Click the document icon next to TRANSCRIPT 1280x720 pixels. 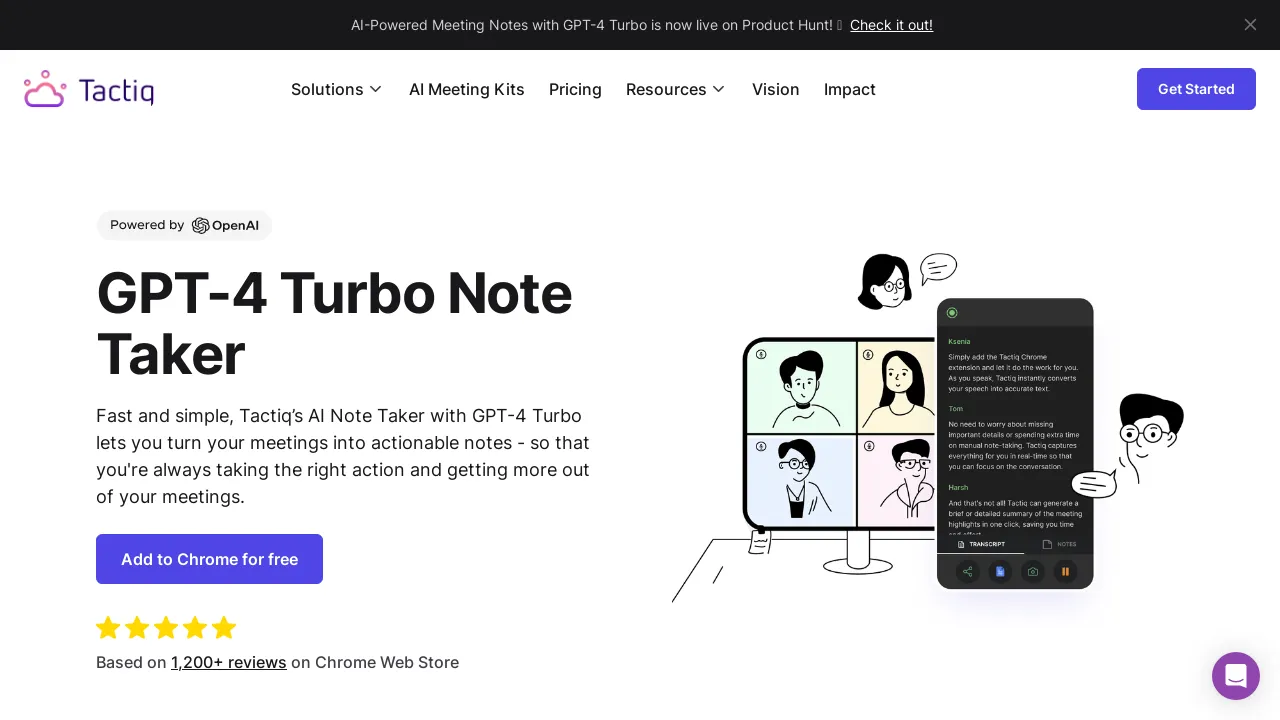(x=960, y=544)
